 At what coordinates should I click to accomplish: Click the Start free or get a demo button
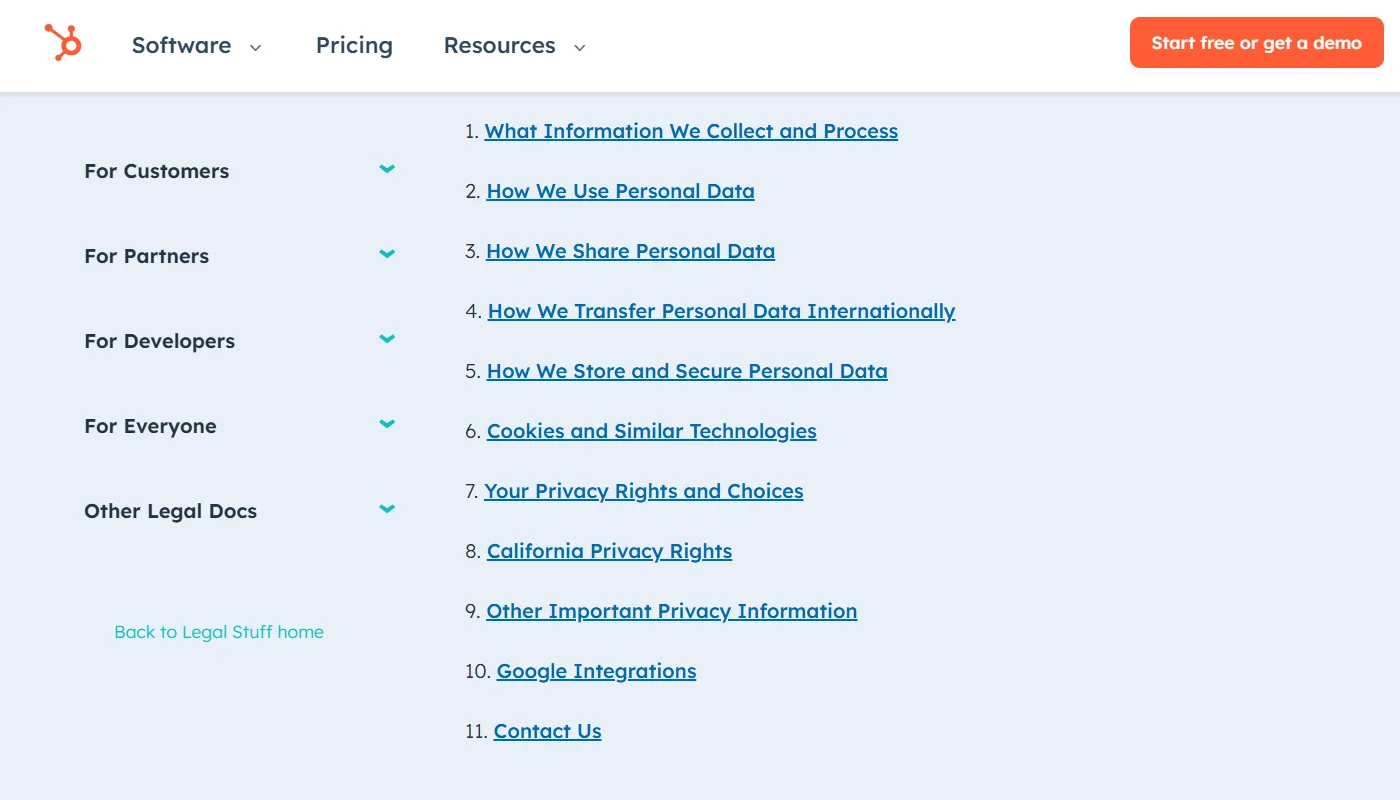(x=1256, y=42)
